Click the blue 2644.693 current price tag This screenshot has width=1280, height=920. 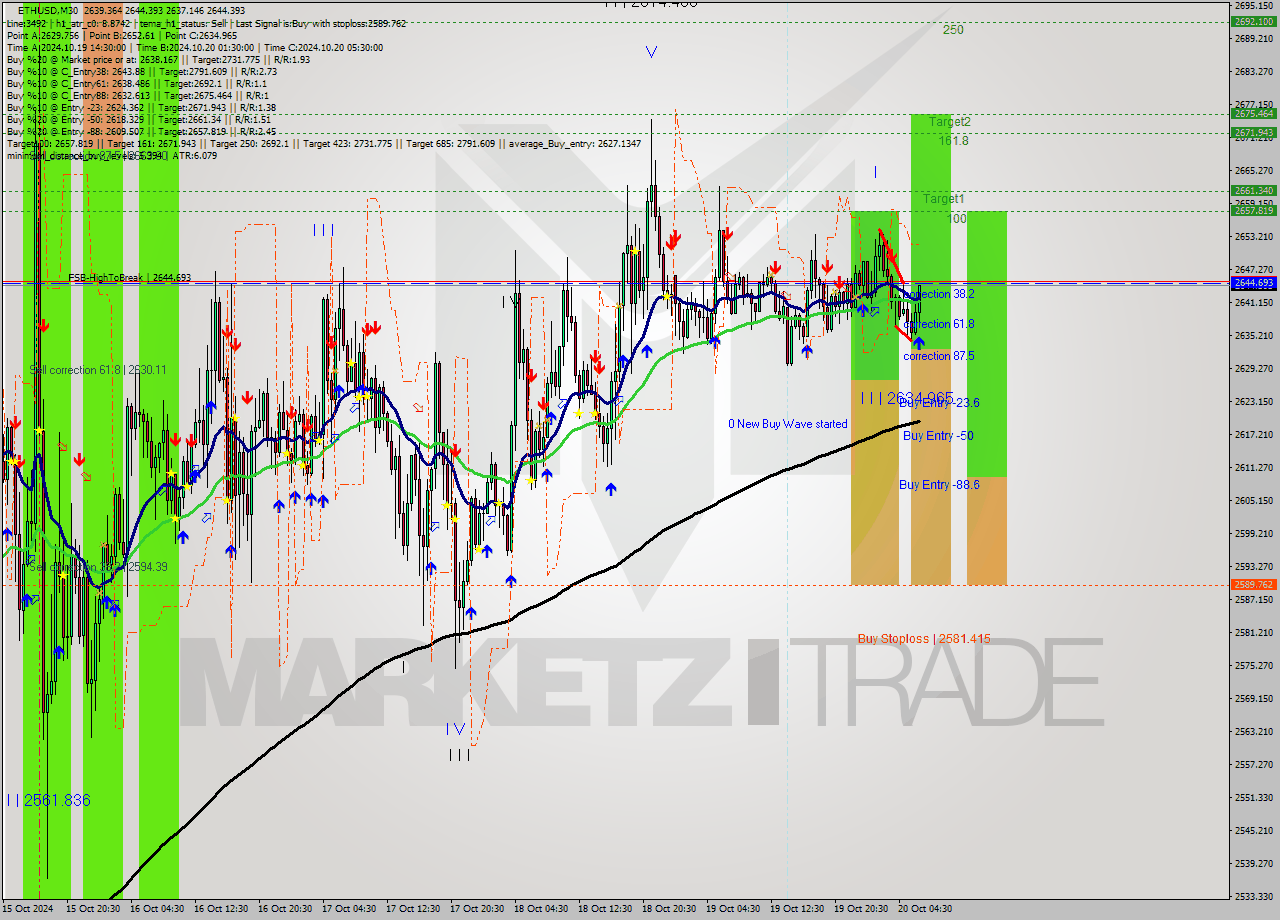1253,283
